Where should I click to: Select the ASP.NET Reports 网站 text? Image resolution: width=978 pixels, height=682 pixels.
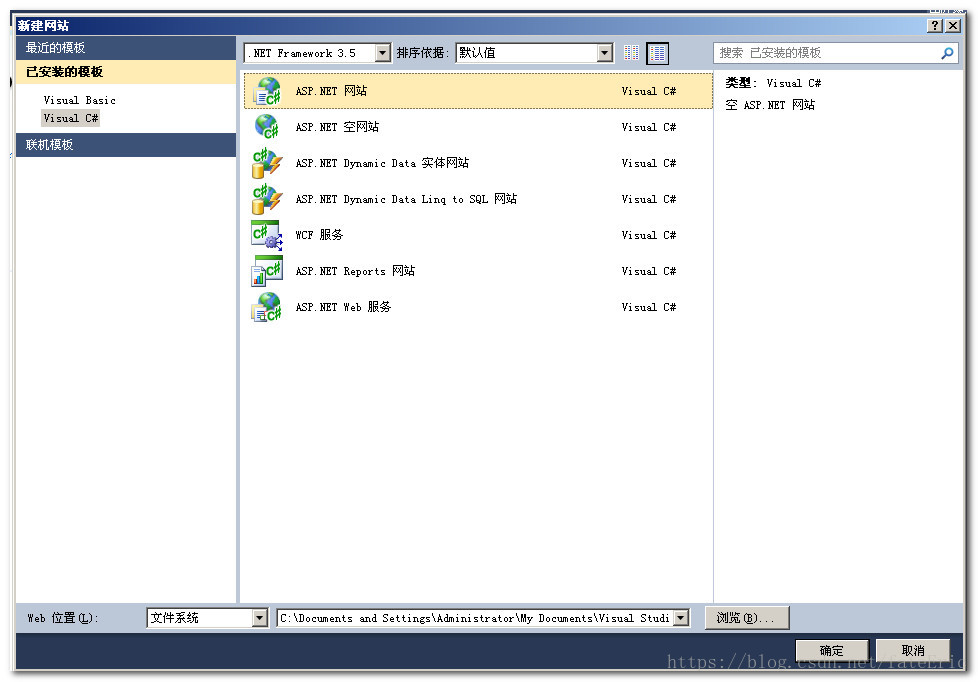coord(355,271)
